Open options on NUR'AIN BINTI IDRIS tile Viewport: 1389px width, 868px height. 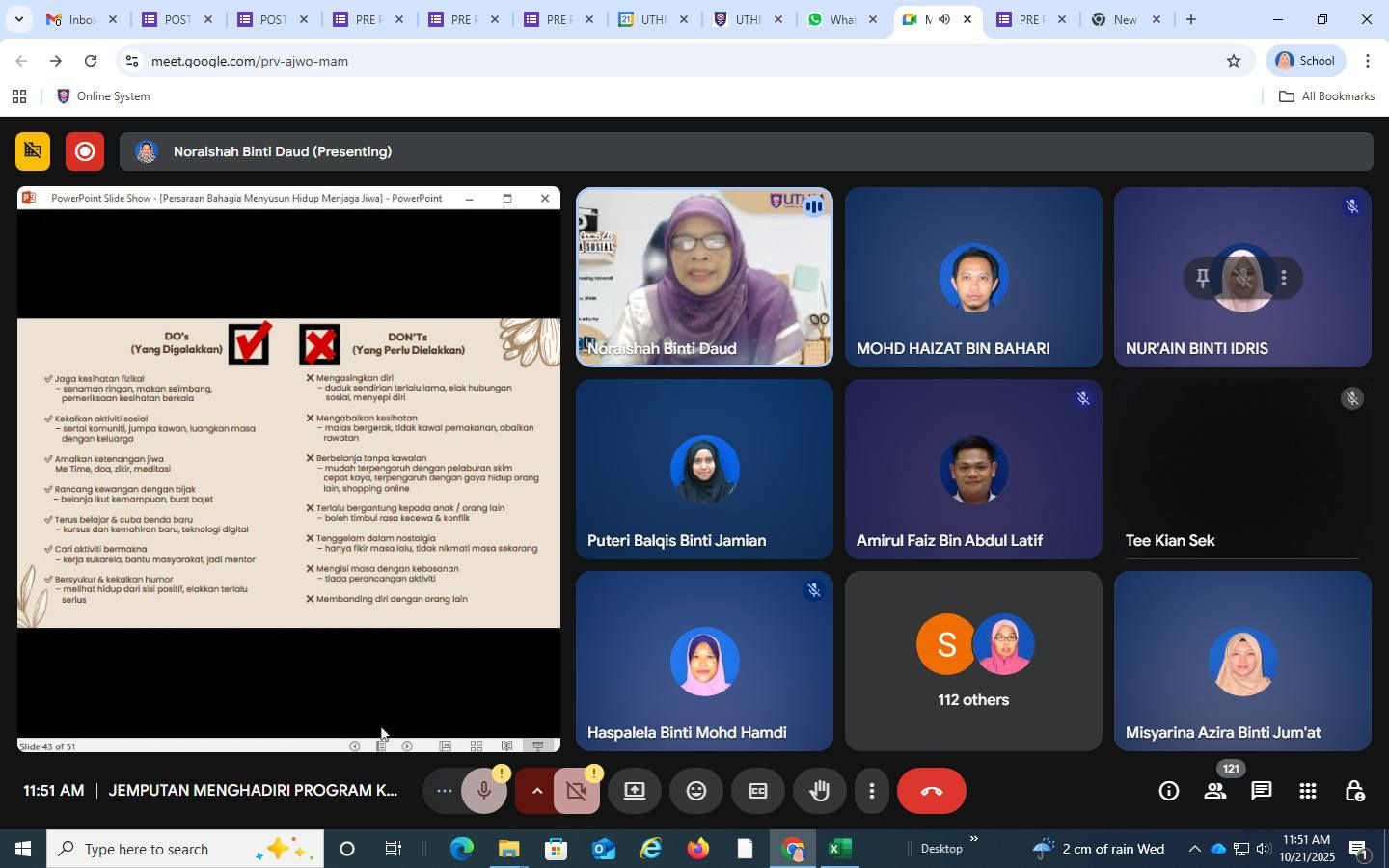(x=1283, y=279)
